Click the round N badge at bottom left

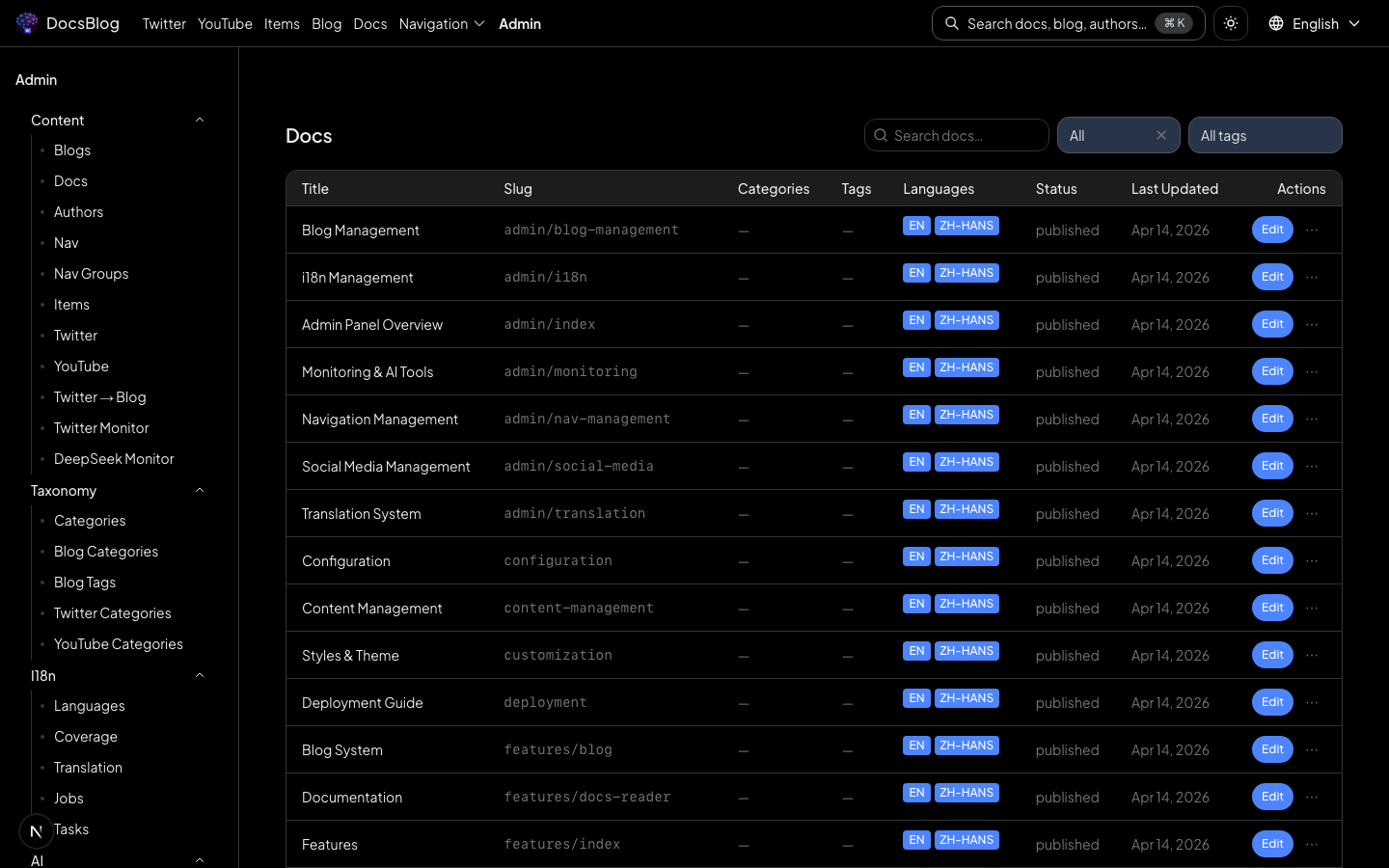click(x=36, y=830)
